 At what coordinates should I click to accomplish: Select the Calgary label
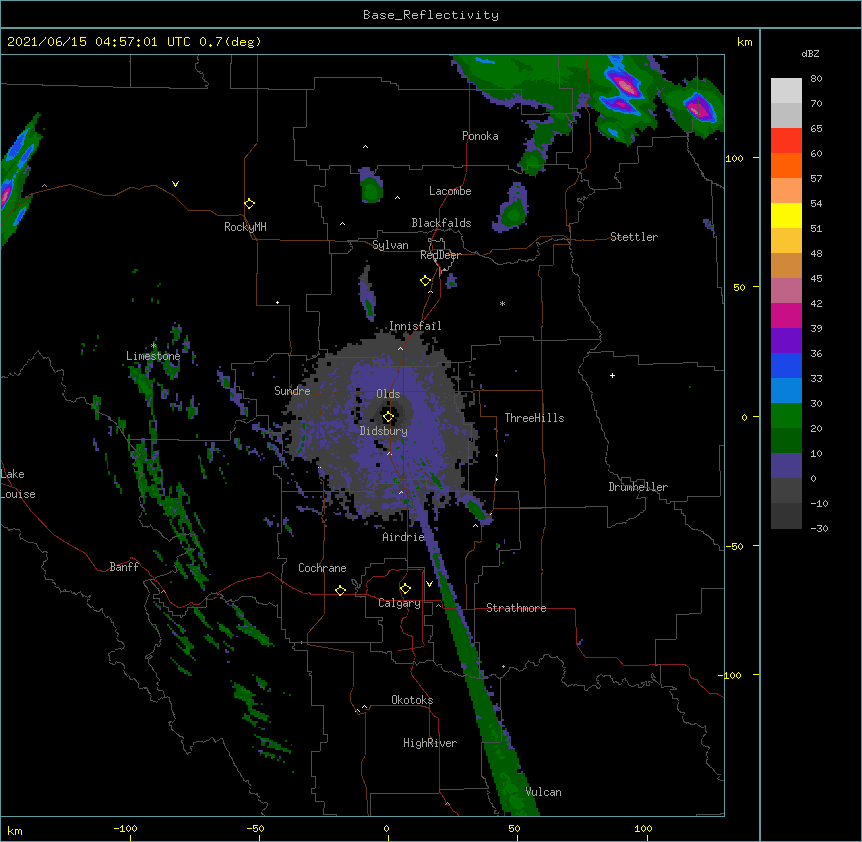pyautogui.click(x=399, y=603)
